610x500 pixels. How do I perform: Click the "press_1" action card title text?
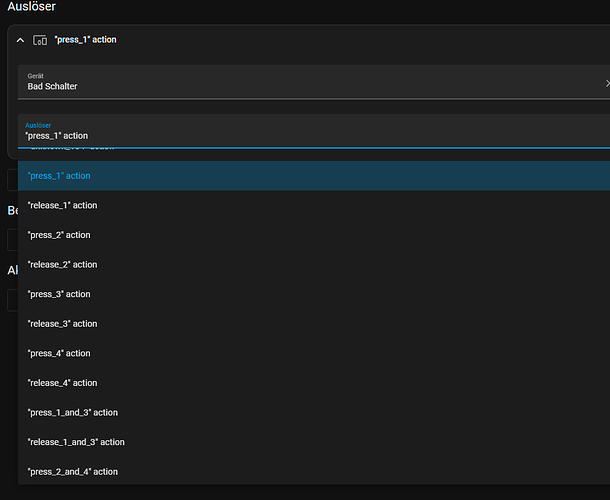click(85, 40)
